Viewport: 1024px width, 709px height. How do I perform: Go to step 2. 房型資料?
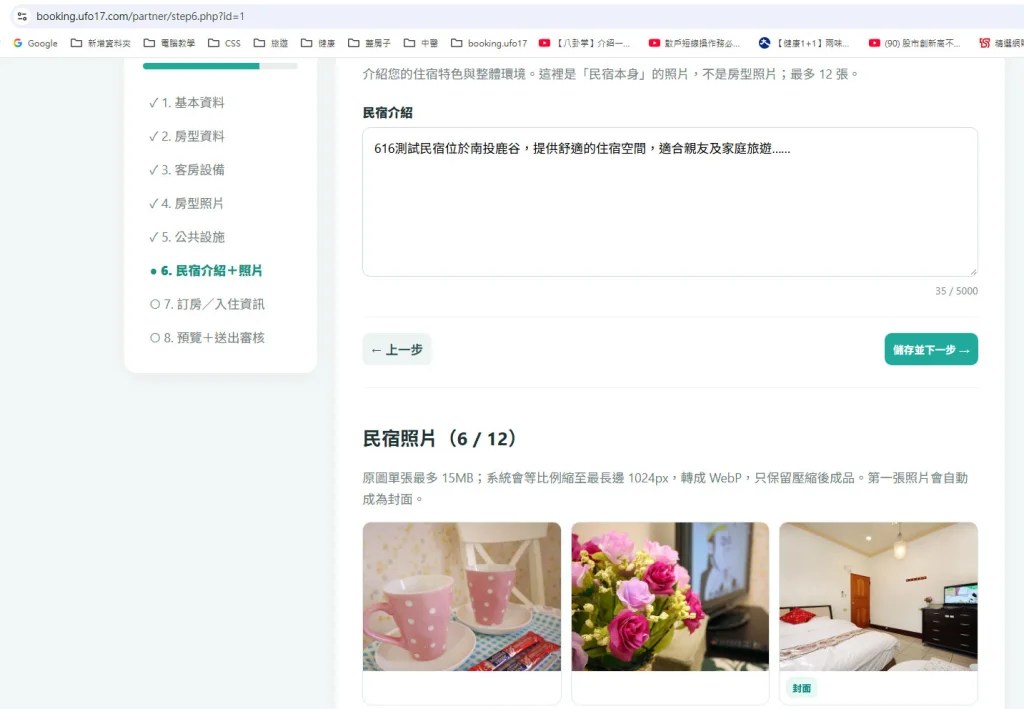pyautogui.click(x=187, y=136)
